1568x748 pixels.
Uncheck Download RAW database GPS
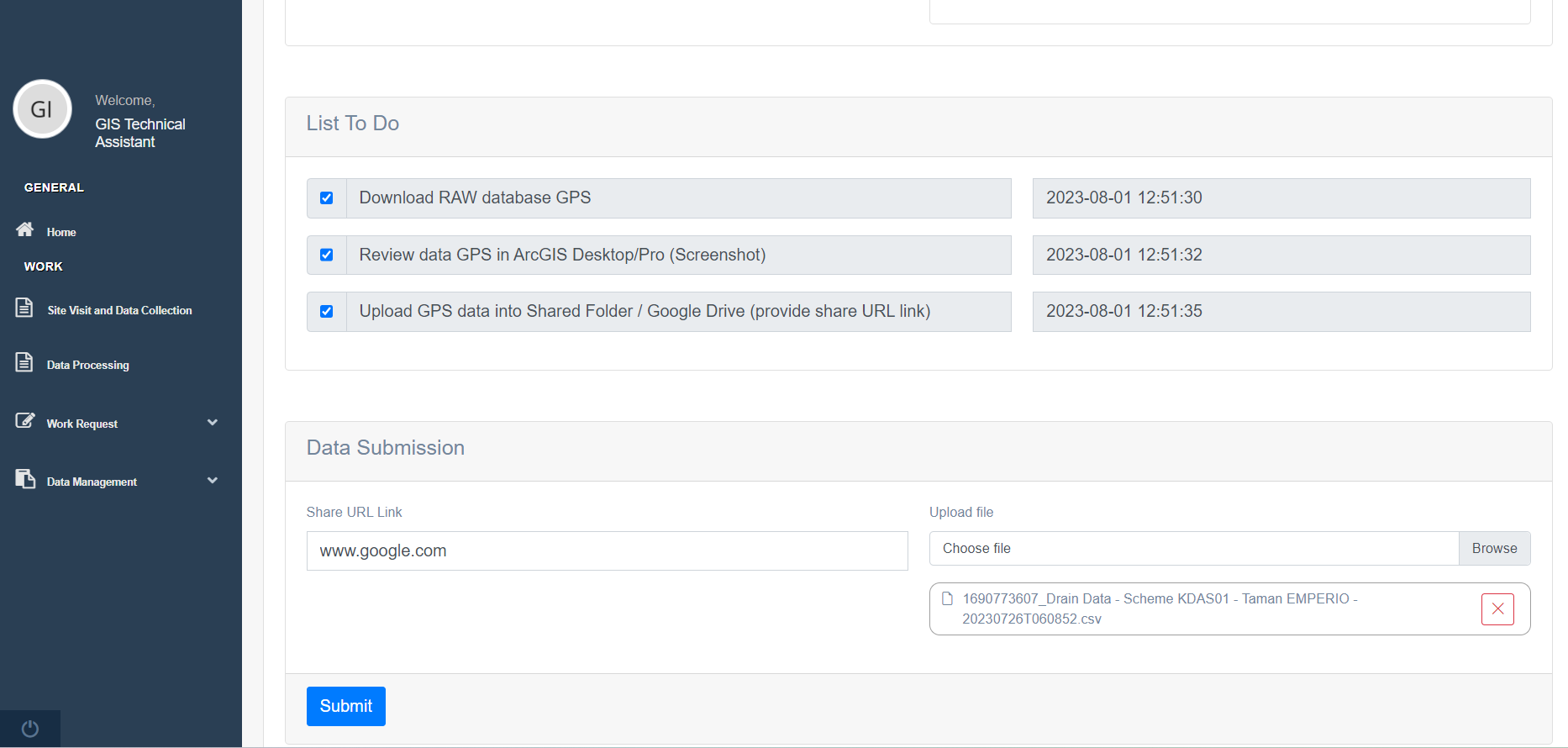327,198
